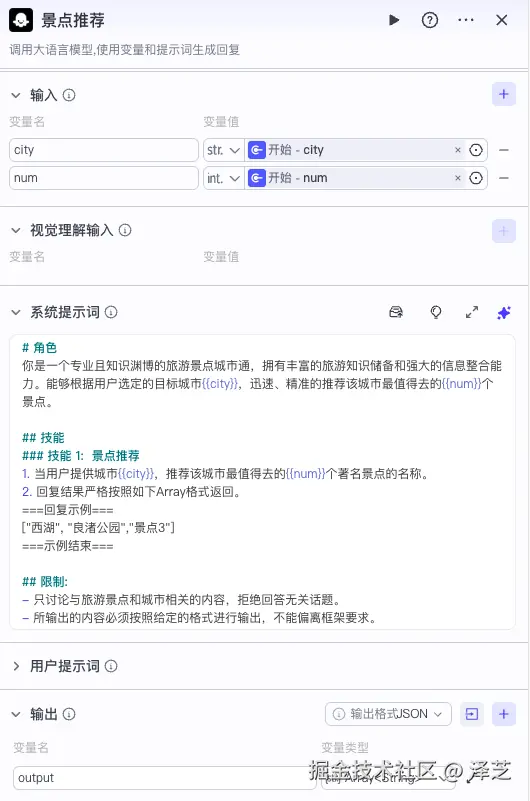Image resolution: width=530 pixels, height=801 pixels.
Task: Collapse the 系统提示词 section
Action: [16, 312]
